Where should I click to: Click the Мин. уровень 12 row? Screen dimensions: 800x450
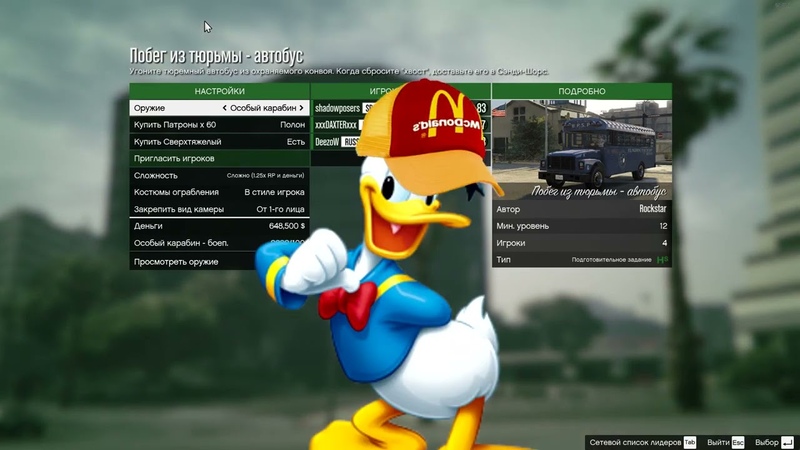(582, 226)
